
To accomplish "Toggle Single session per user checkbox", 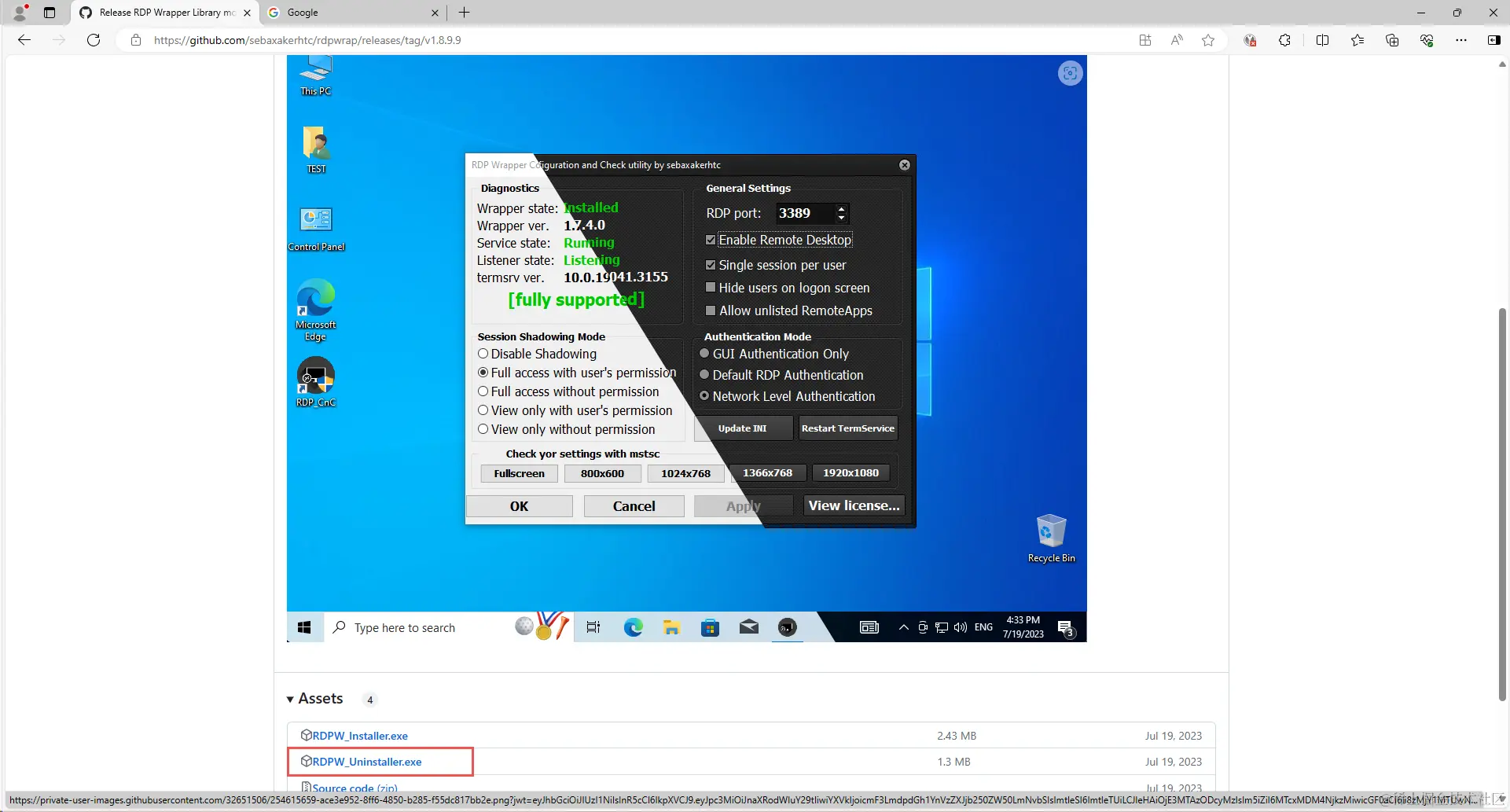I will 711,265.
